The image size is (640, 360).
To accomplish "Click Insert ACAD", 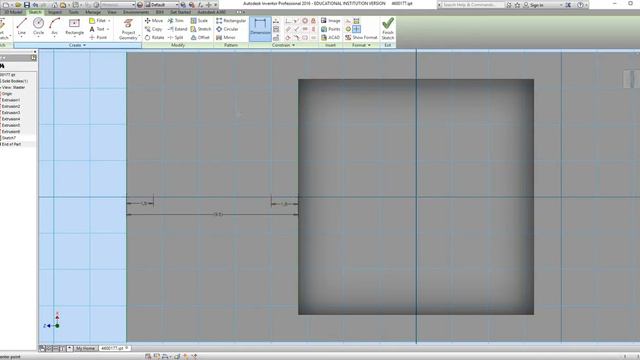I will pyautogui.click(x=330, y=38).
